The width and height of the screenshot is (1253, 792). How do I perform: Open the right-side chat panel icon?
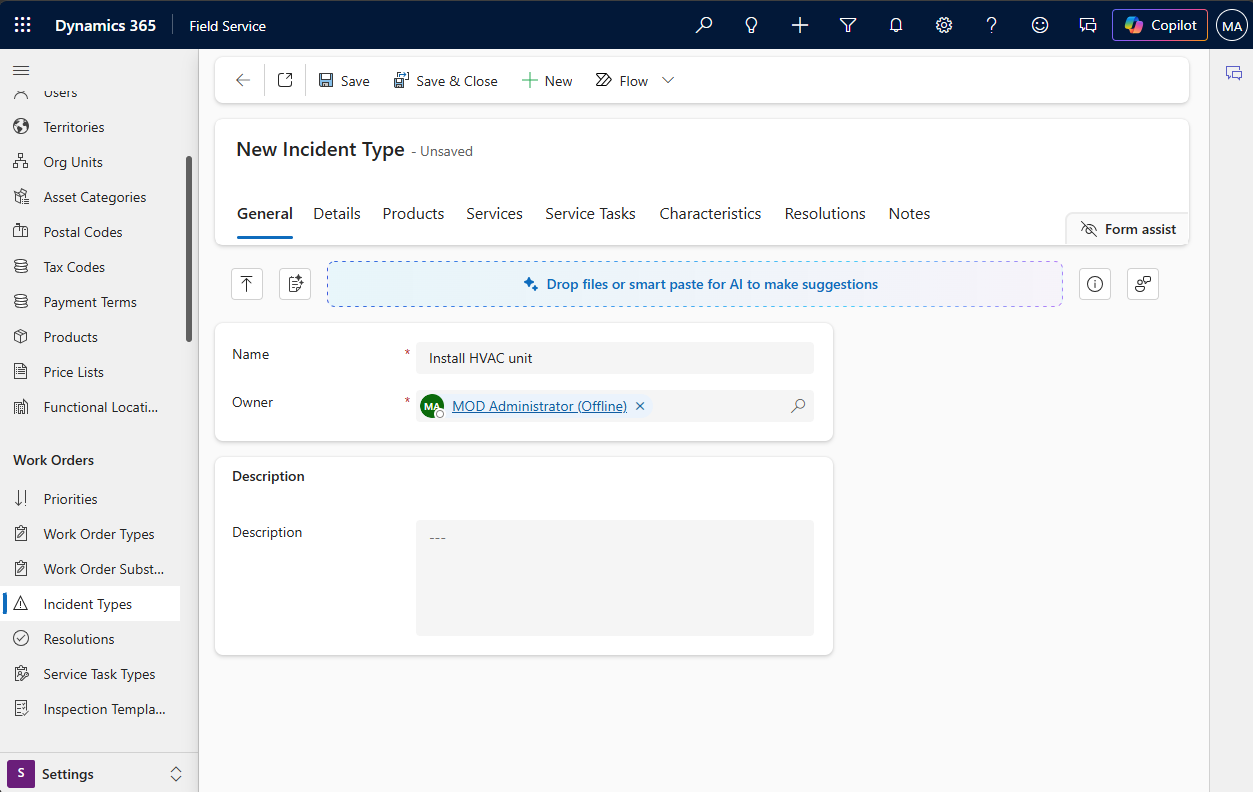[1234, 73]
